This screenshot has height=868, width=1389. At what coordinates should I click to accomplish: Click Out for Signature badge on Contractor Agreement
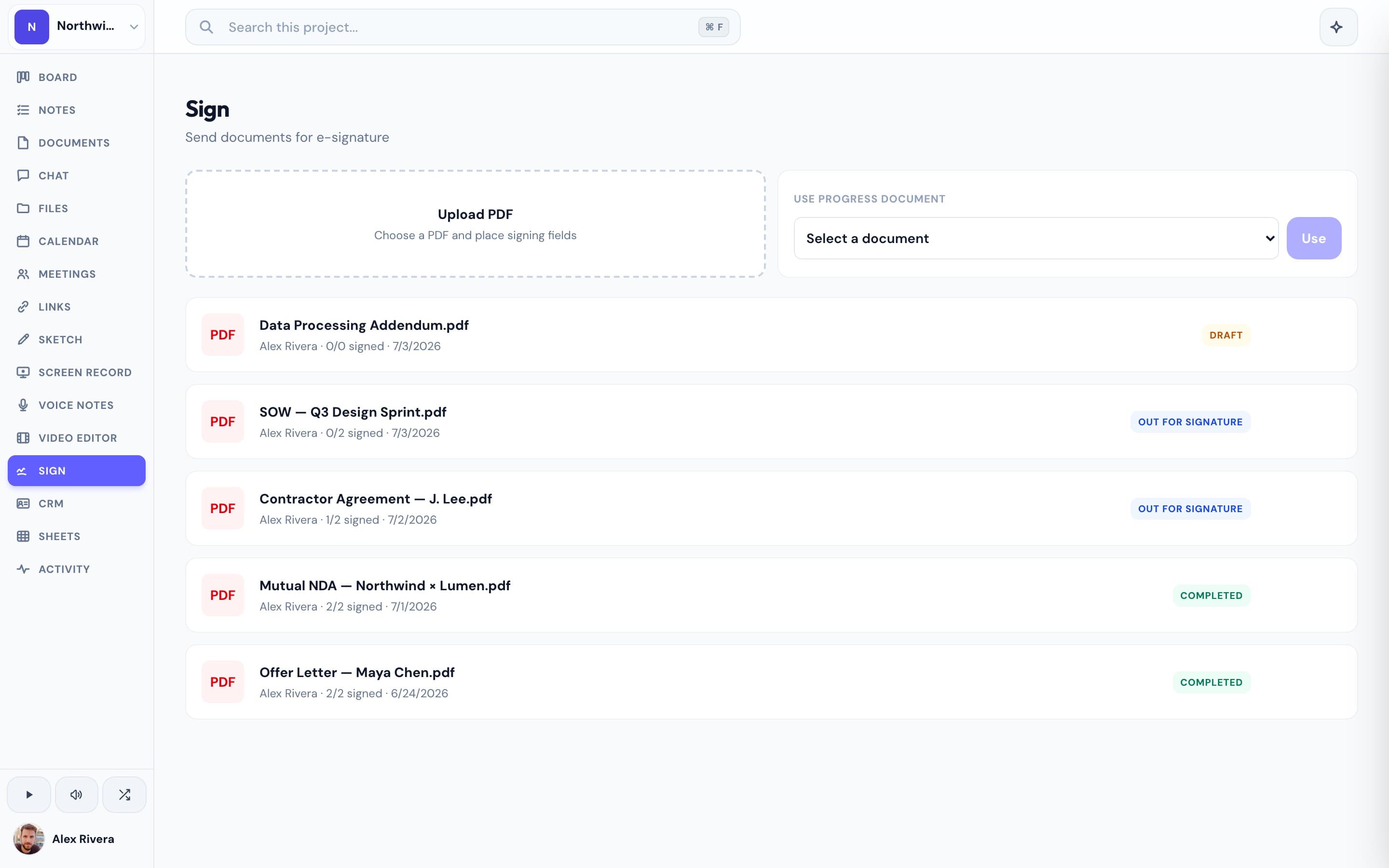(x=1190, y=509)
